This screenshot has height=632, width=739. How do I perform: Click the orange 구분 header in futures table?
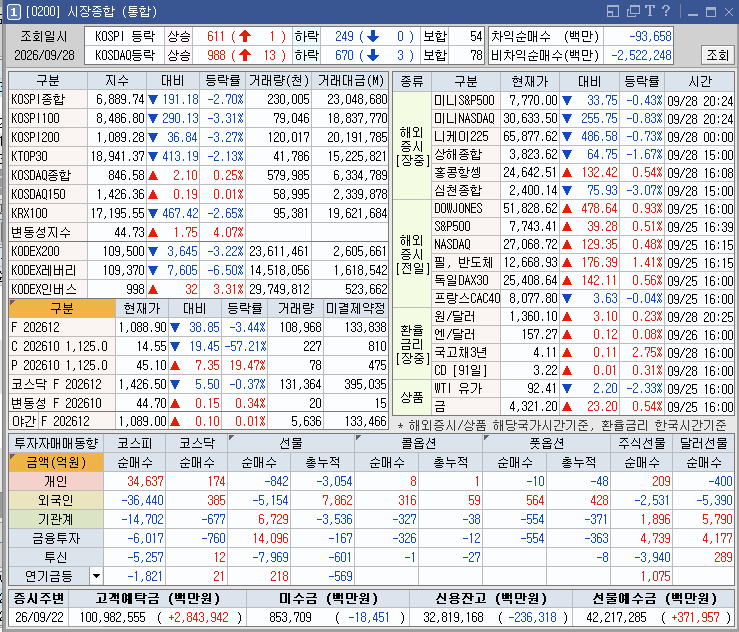pyautogui.click(x=62, y=308)
